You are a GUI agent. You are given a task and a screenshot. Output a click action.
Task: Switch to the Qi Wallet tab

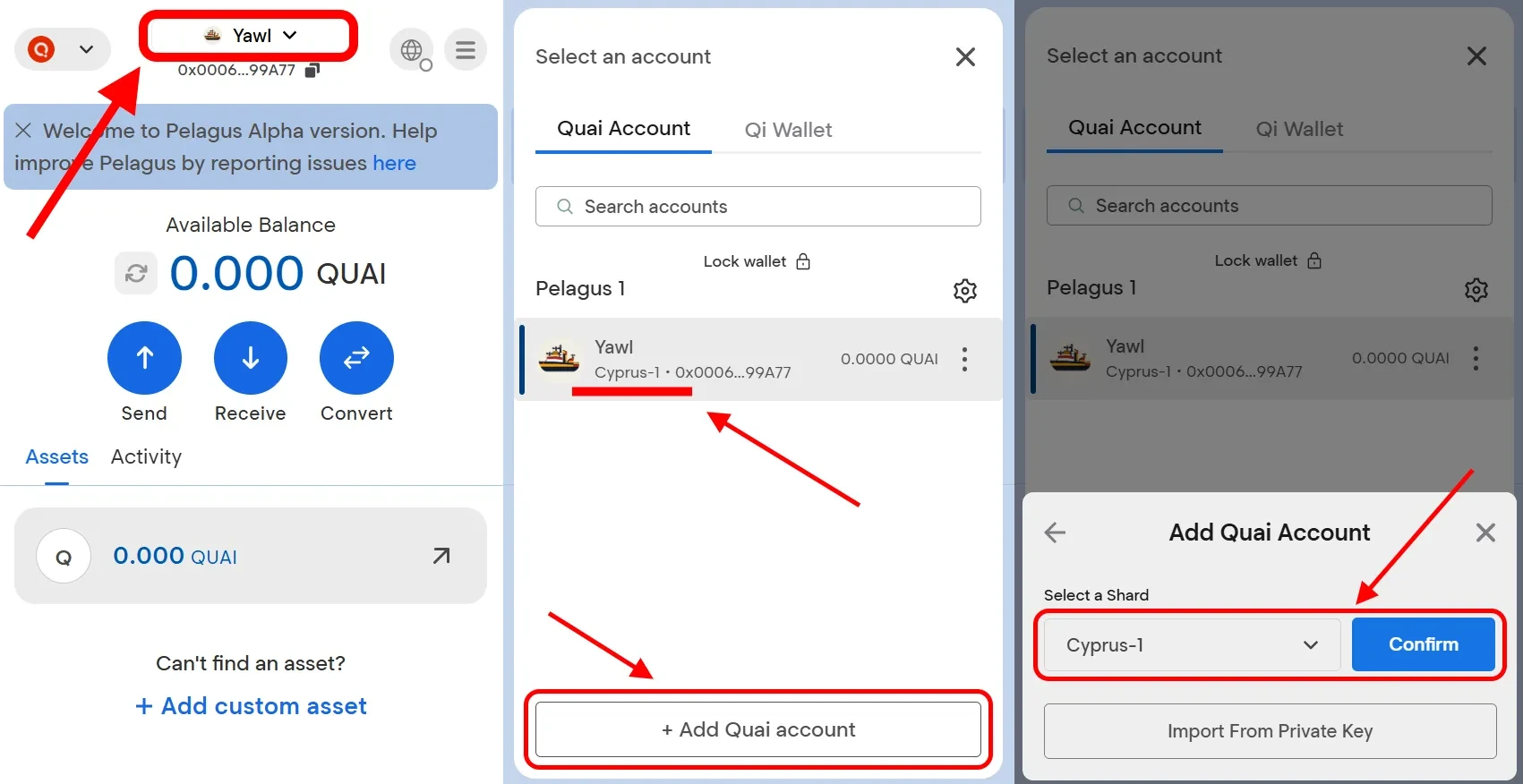[x=788, y=130]
